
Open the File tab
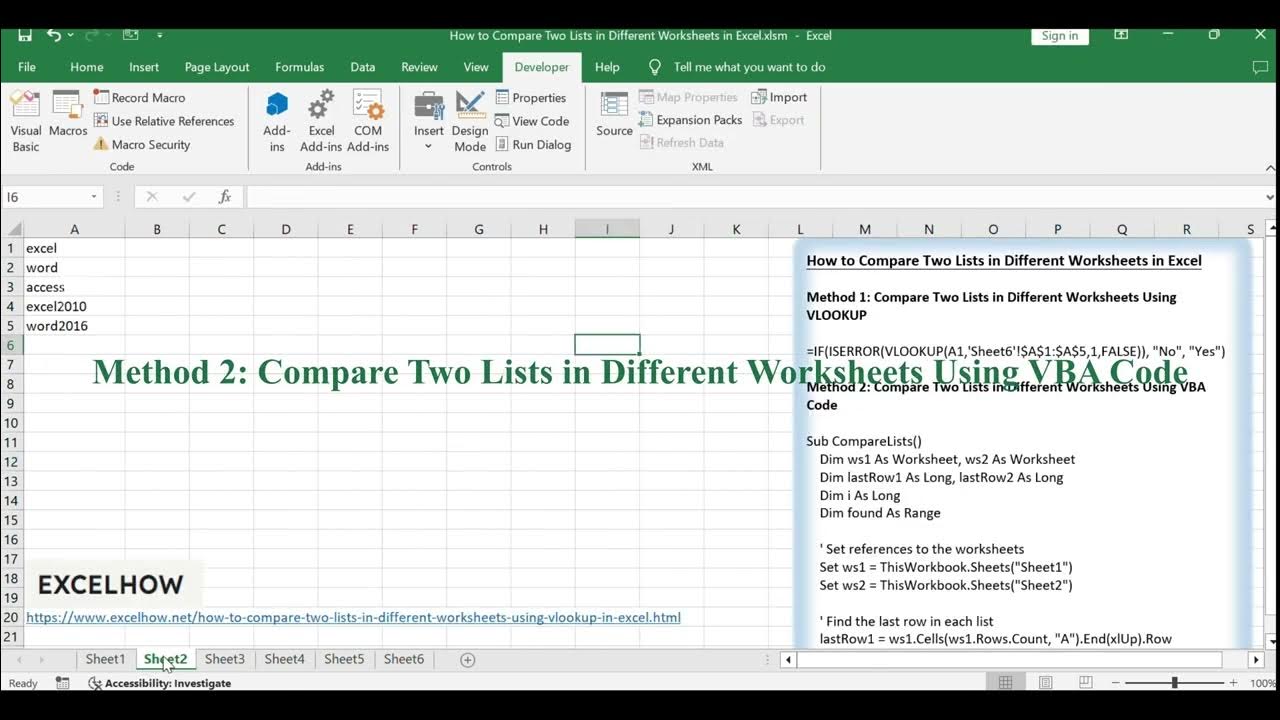coord(27,67)
